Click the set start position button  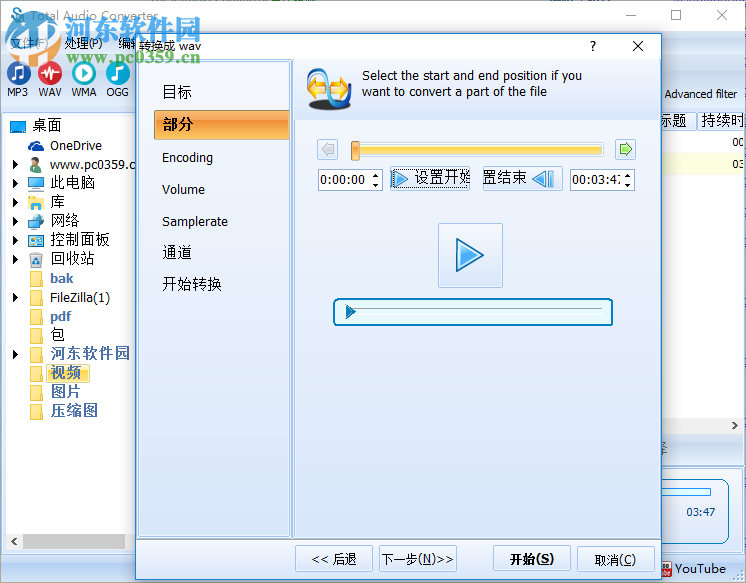pyautogui.click(x=430, y=178)
